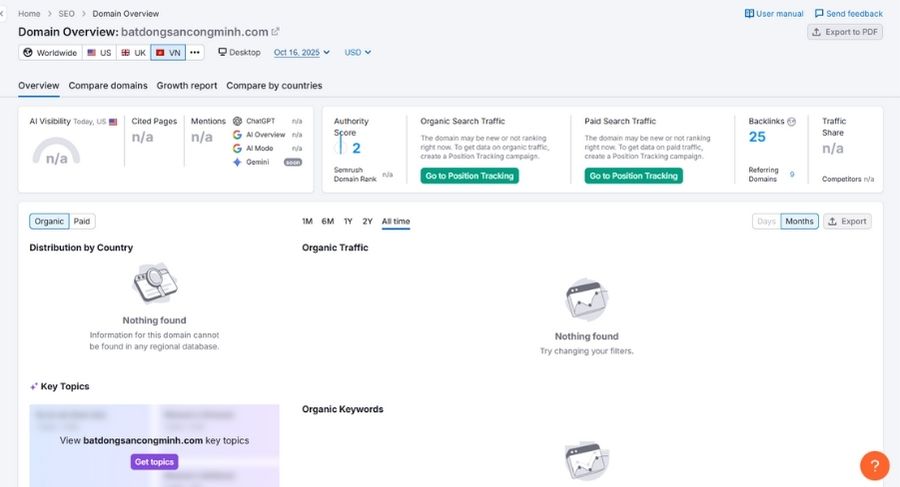Click the Traffic Share n/a value
The width and height of the screenshot is (900, 487).
pyautogui.click(x=833, y=148)
